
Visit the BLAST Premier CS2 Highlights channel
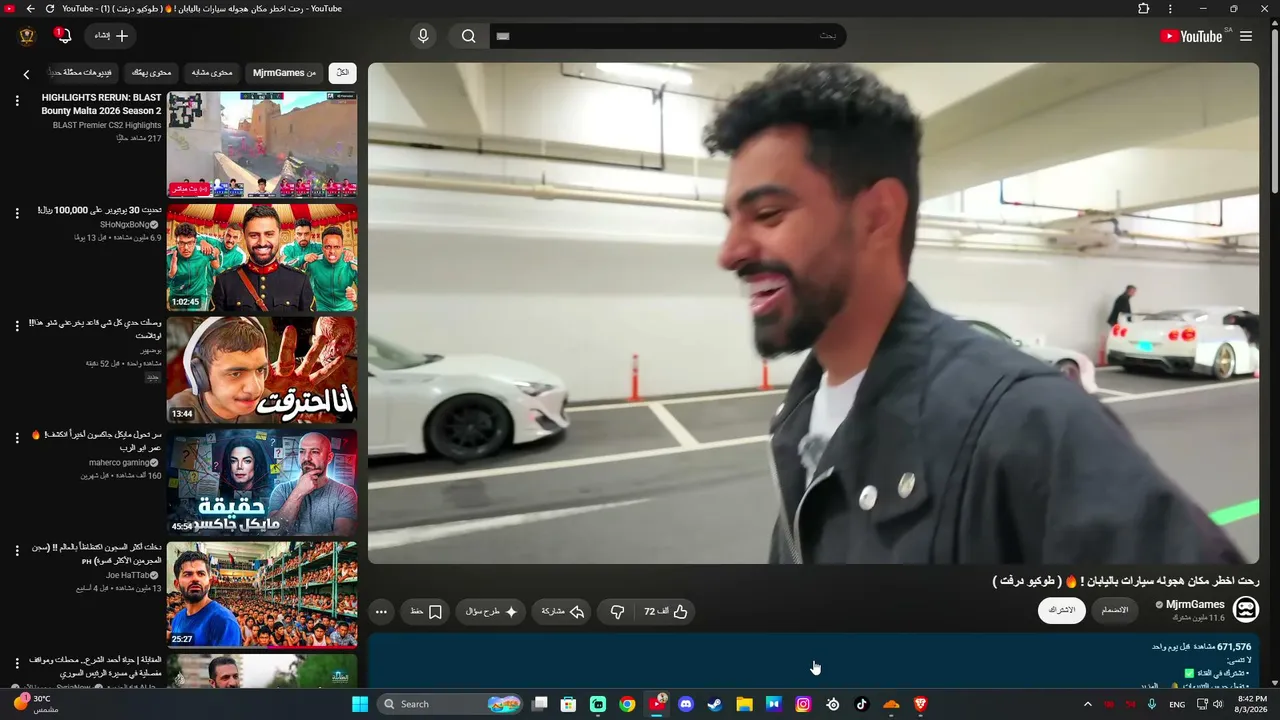coord(107,125)
